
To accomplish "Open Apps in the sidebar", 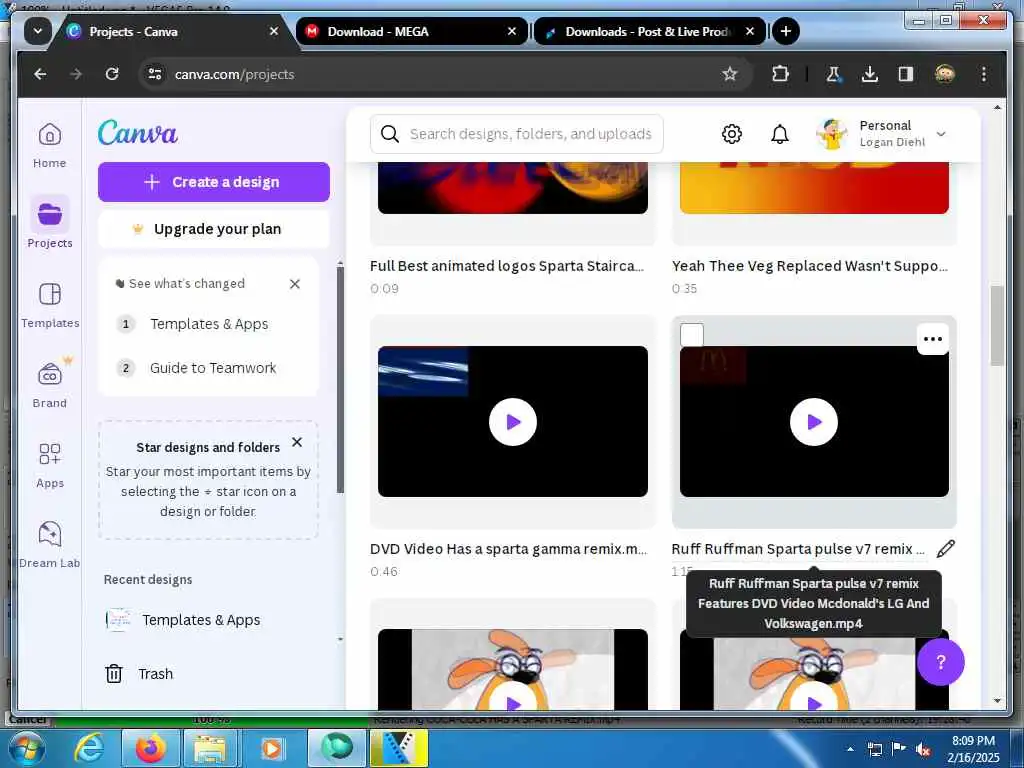I will tap(50, 464).
